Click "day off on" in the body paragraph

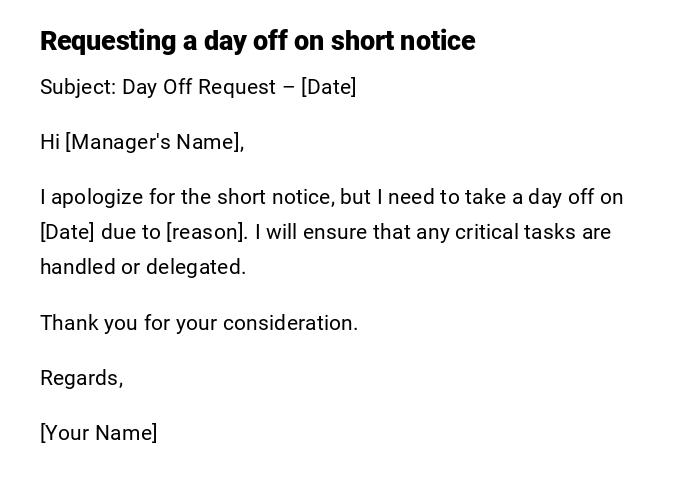575,197
